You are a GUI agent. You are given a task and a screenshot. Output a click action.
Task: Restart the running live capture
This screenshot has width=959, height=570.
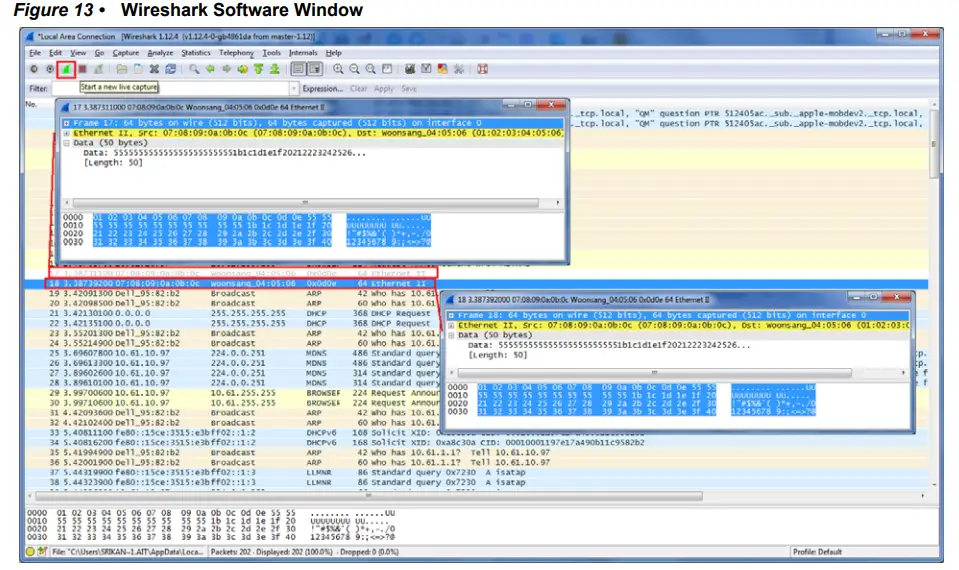[x=98, y=69]
